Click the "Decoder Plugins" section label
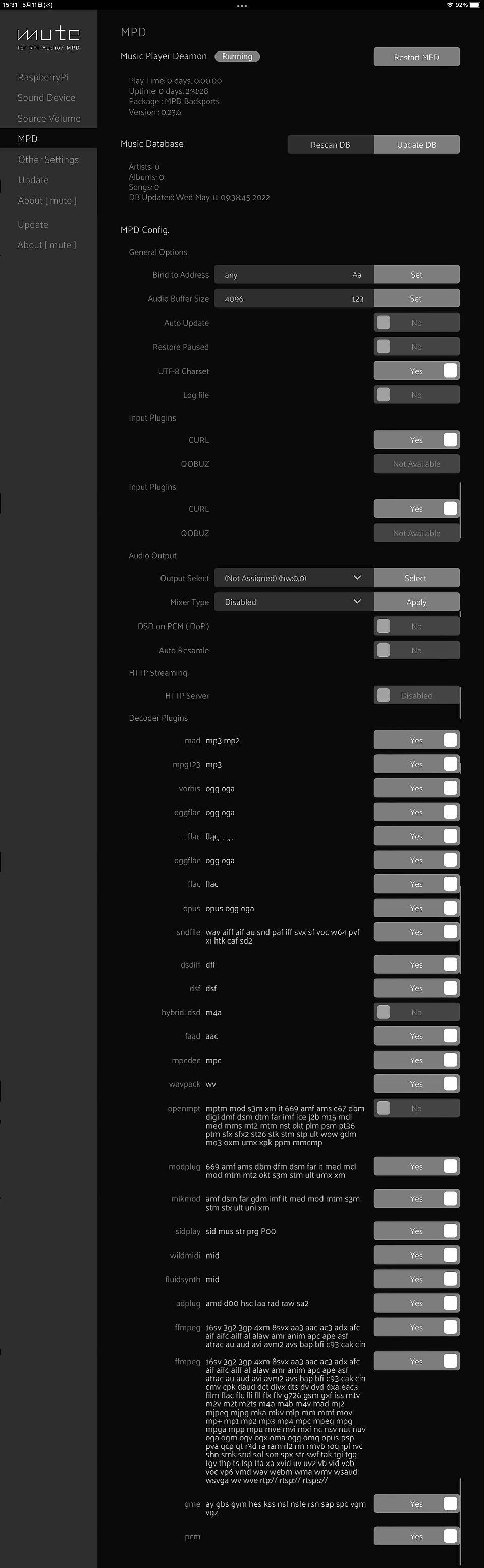 point(158,718)
